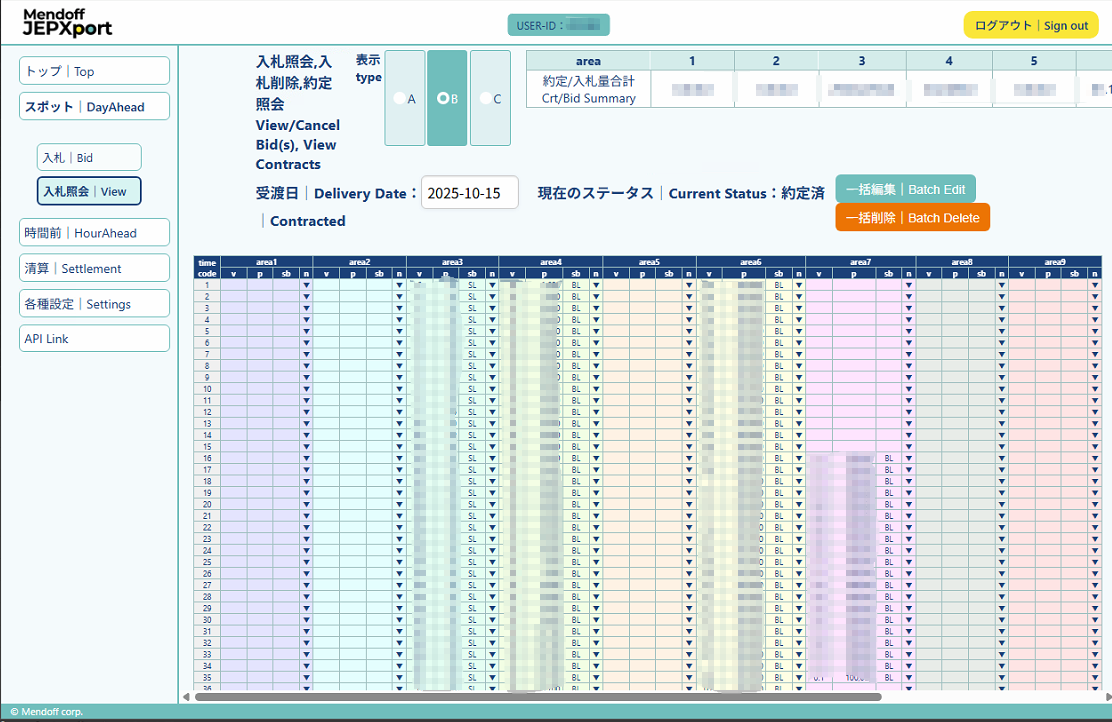Click the area1 column header

266,262
